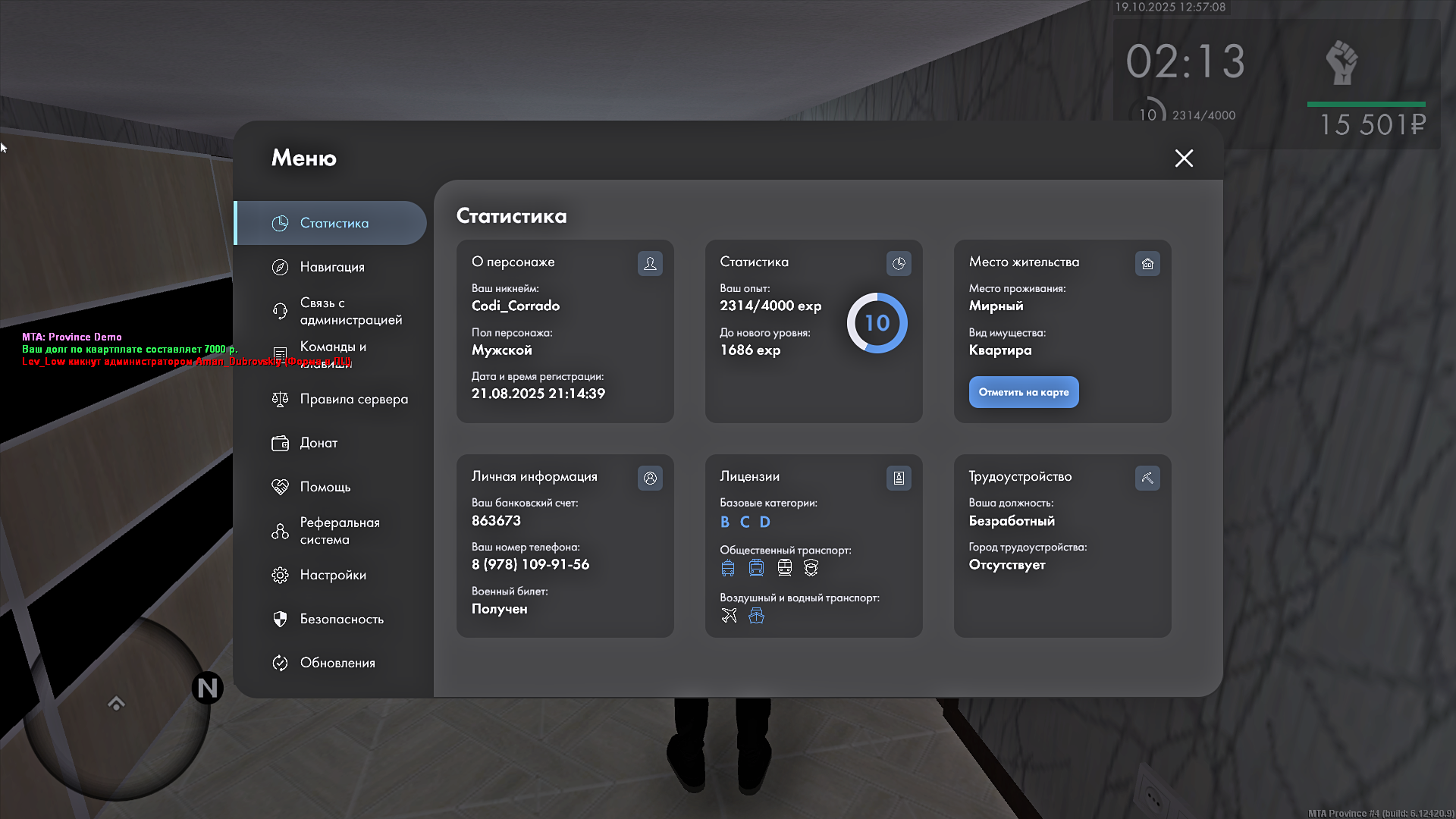Click the document icon on Лицензии card
Viewport: 1456px width, 819px height.
899,478
